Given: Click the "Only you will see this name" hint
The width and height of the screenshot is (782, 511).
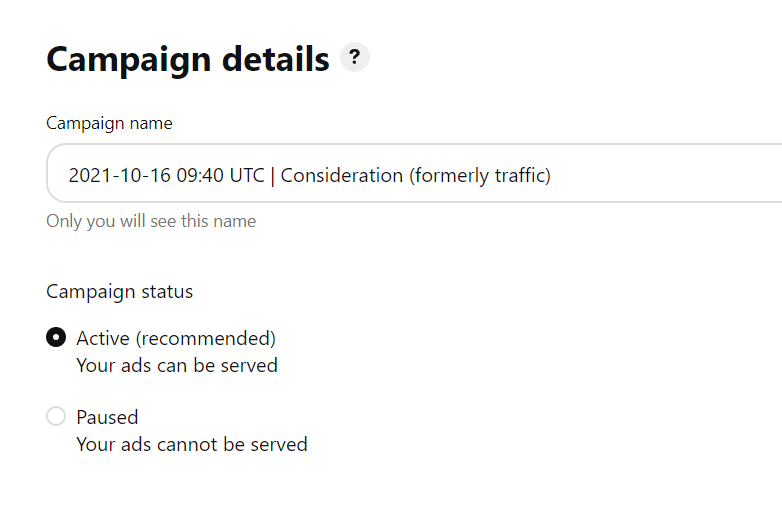Looking at the screenshot, I should click(151, 221).
